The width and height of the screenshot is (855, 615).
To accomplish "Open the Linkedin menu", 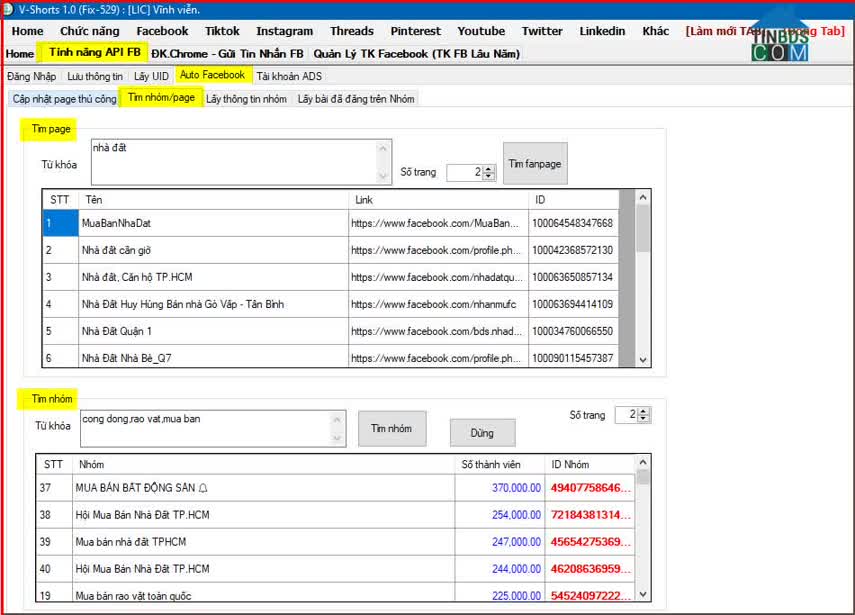I will (602, 31).
